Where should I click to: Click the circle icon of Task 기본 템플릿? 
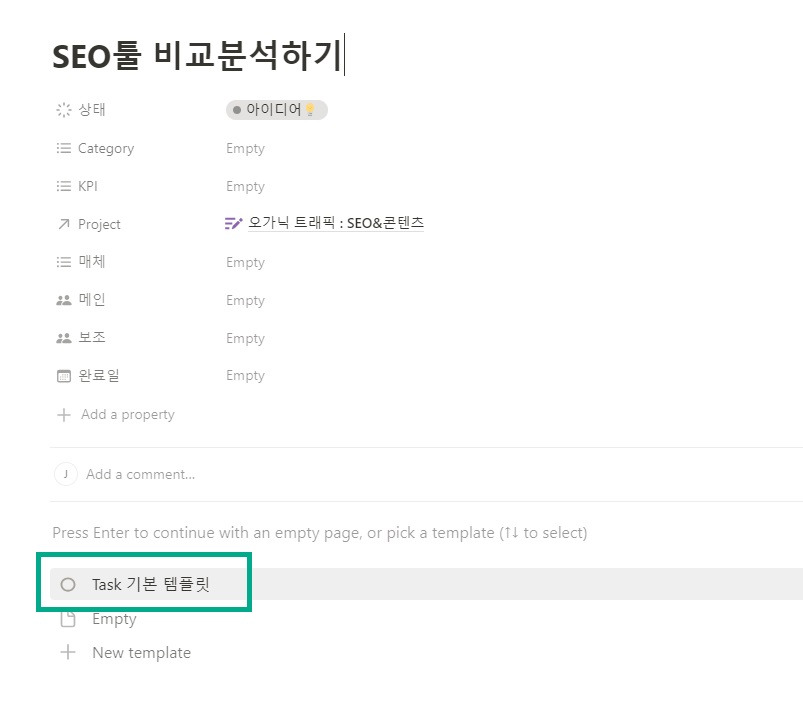(68, 585)
